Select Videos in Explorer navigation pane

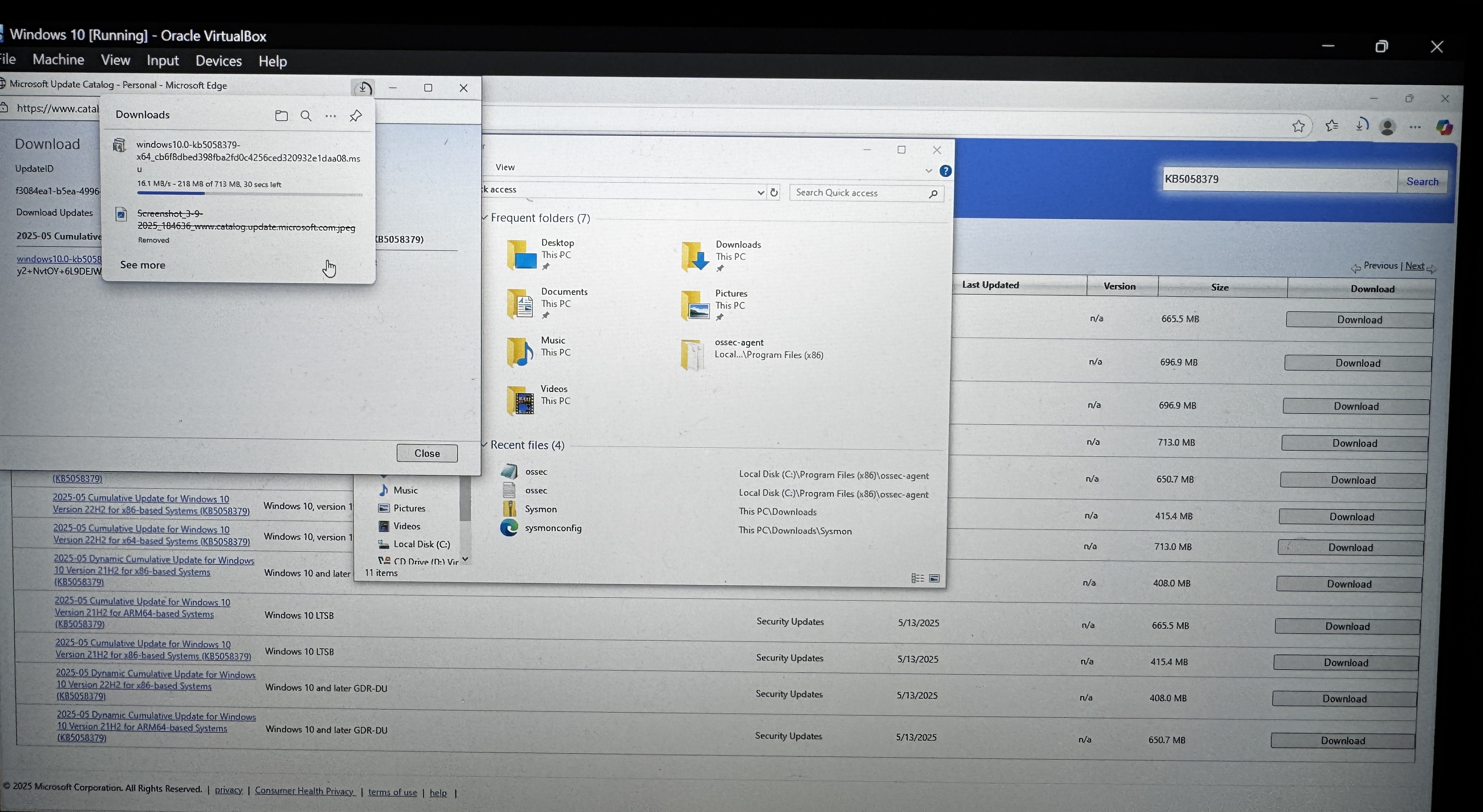coord(399,526)
